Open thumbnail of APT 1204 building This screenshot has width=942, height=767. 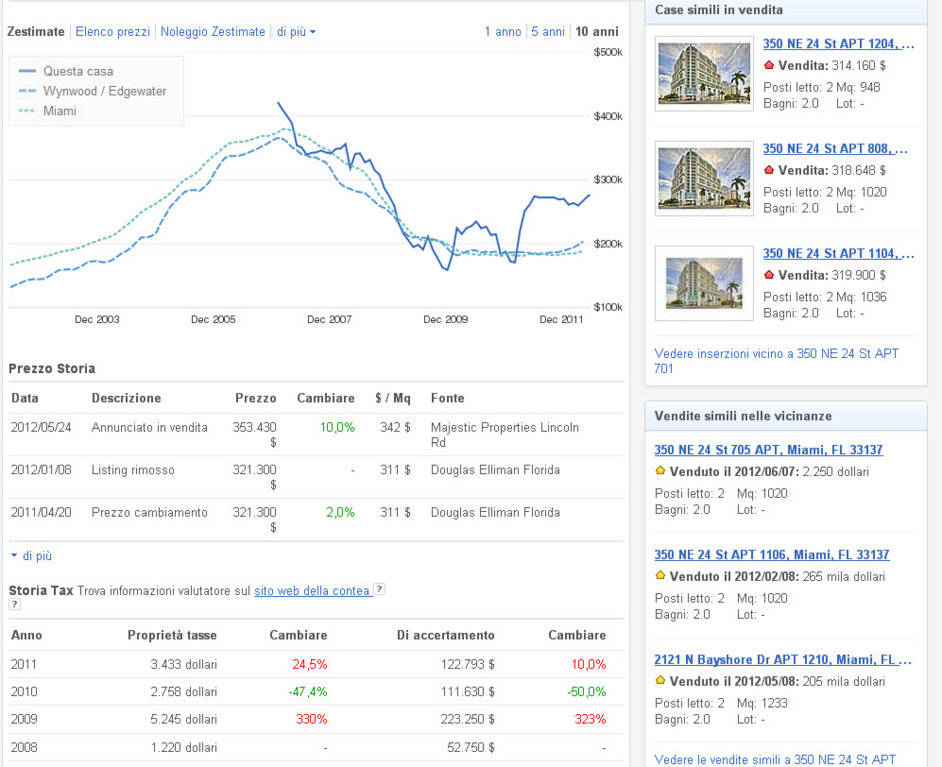click(x=704, y=74)
